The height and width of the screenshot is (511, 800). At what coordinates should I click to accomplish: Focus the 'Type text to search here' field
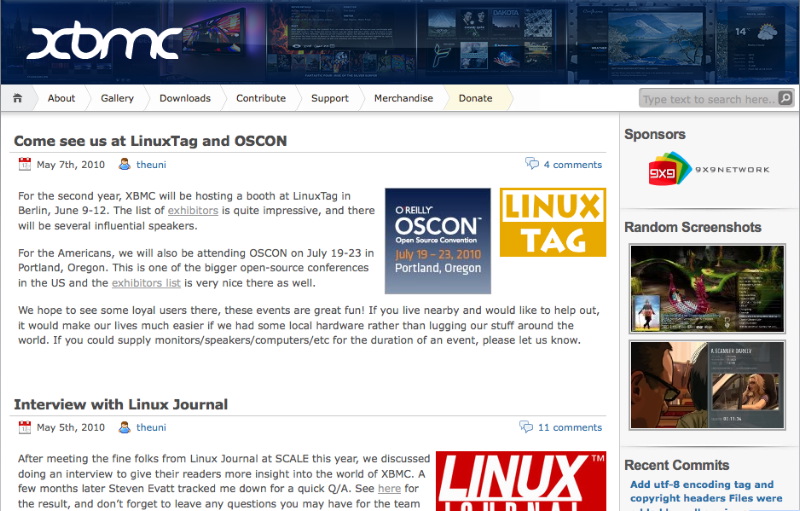[x=706, y=99]
